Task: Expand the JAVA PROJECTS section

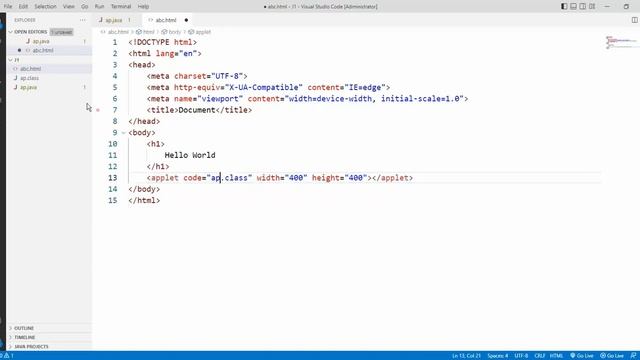Action: [31, 347]
